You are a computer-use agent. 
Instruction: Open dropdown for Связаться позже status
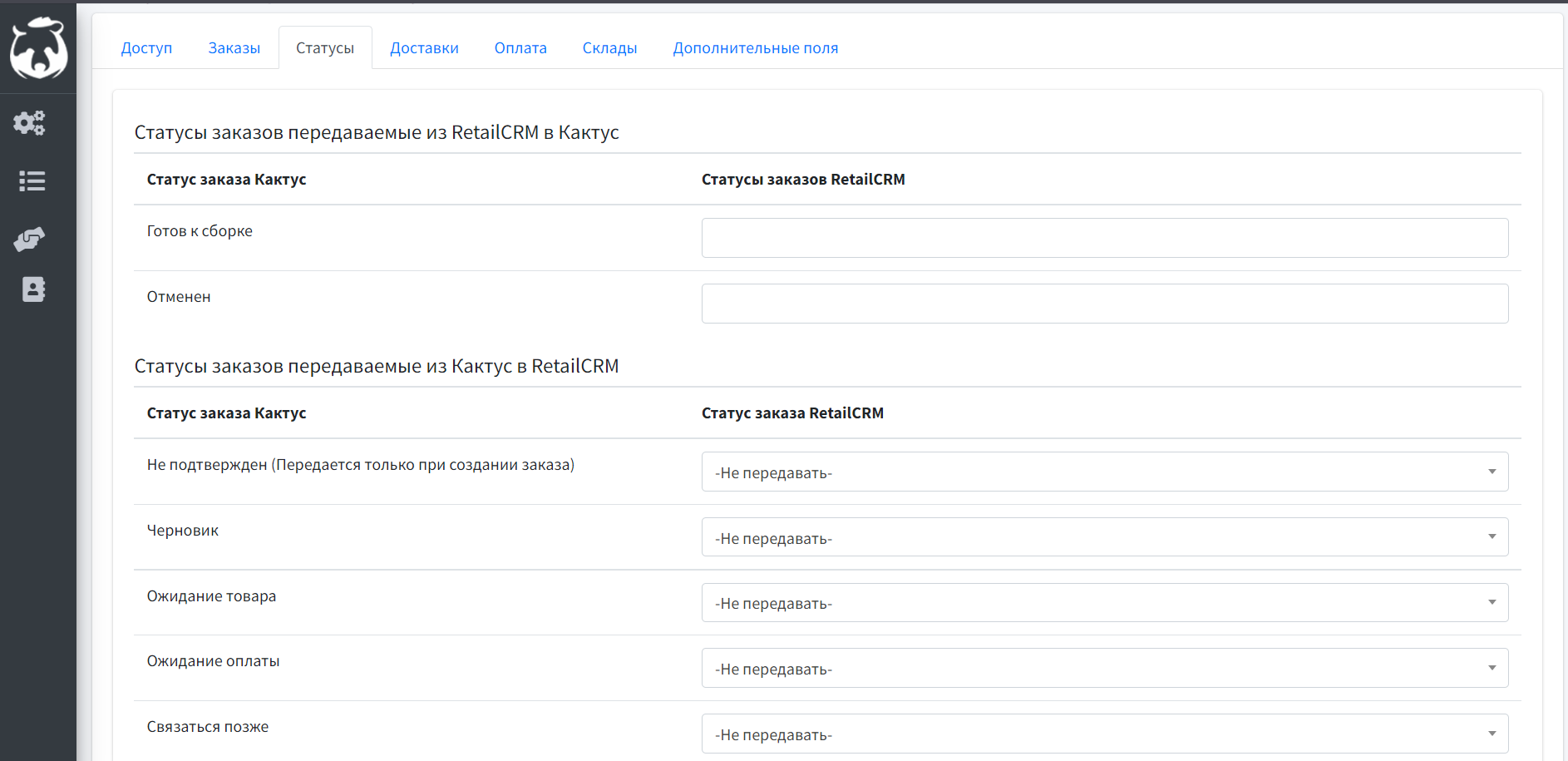pos(1105,734)
